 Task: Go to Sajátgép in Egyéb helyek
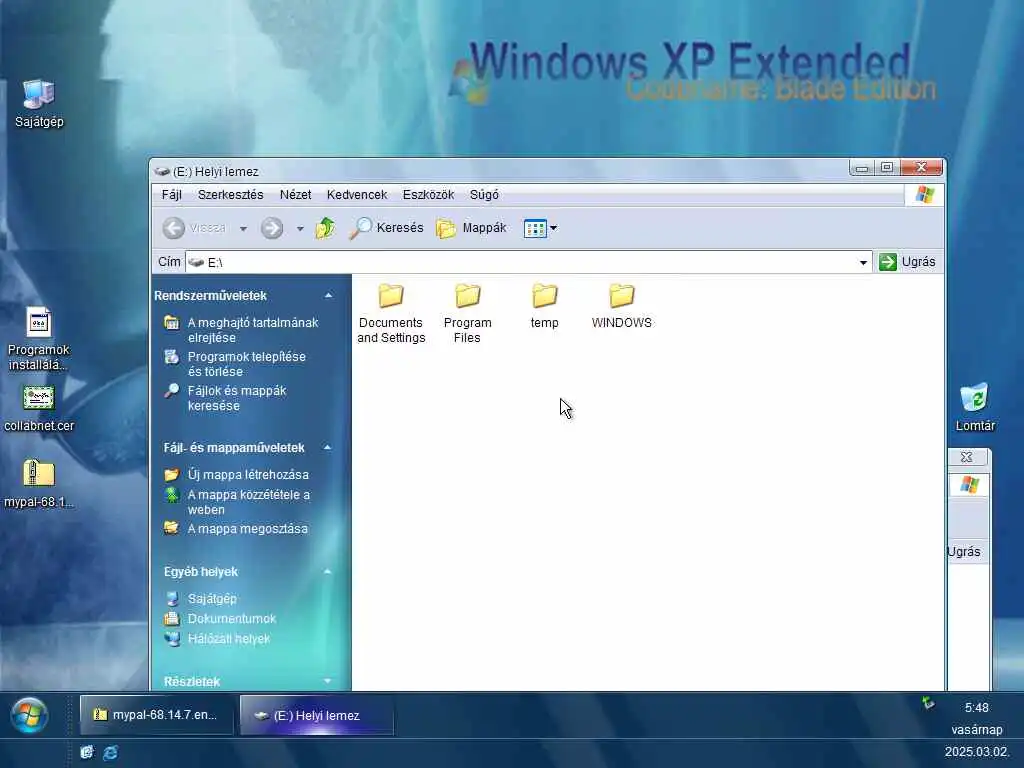(212, 598)
